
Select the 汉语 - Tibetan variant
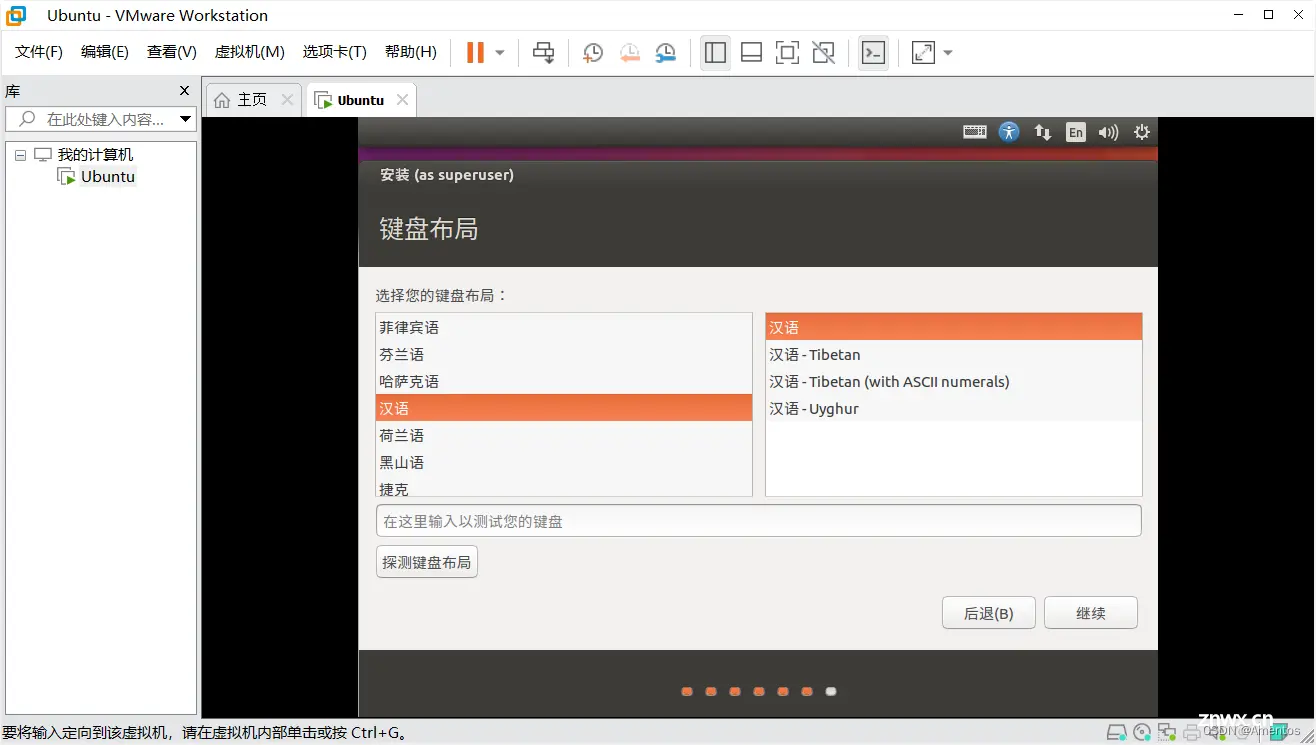[954, 354]
